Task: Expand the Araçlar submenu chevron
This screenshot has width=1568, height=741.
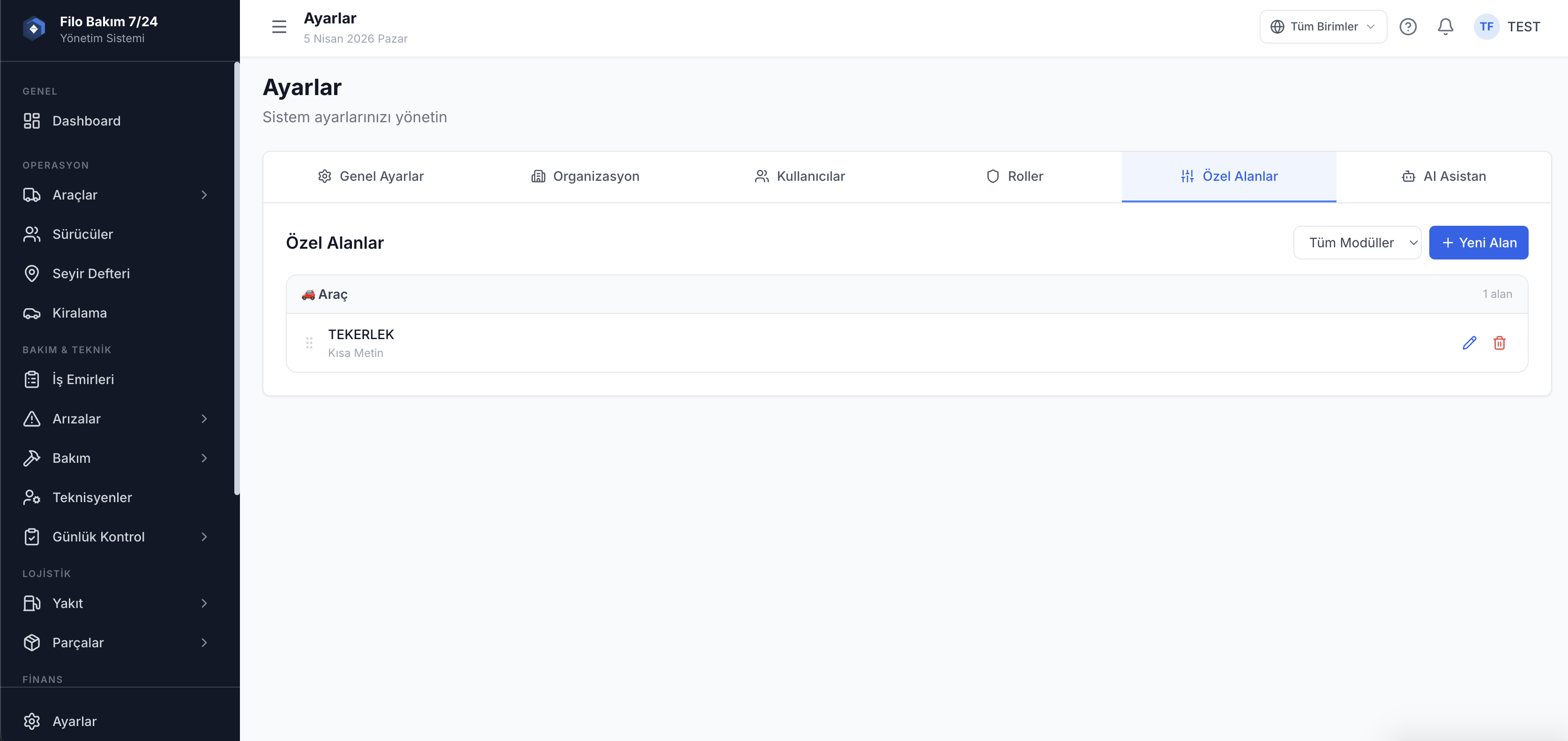Action: pyautogui.click(x=204, y=195)
